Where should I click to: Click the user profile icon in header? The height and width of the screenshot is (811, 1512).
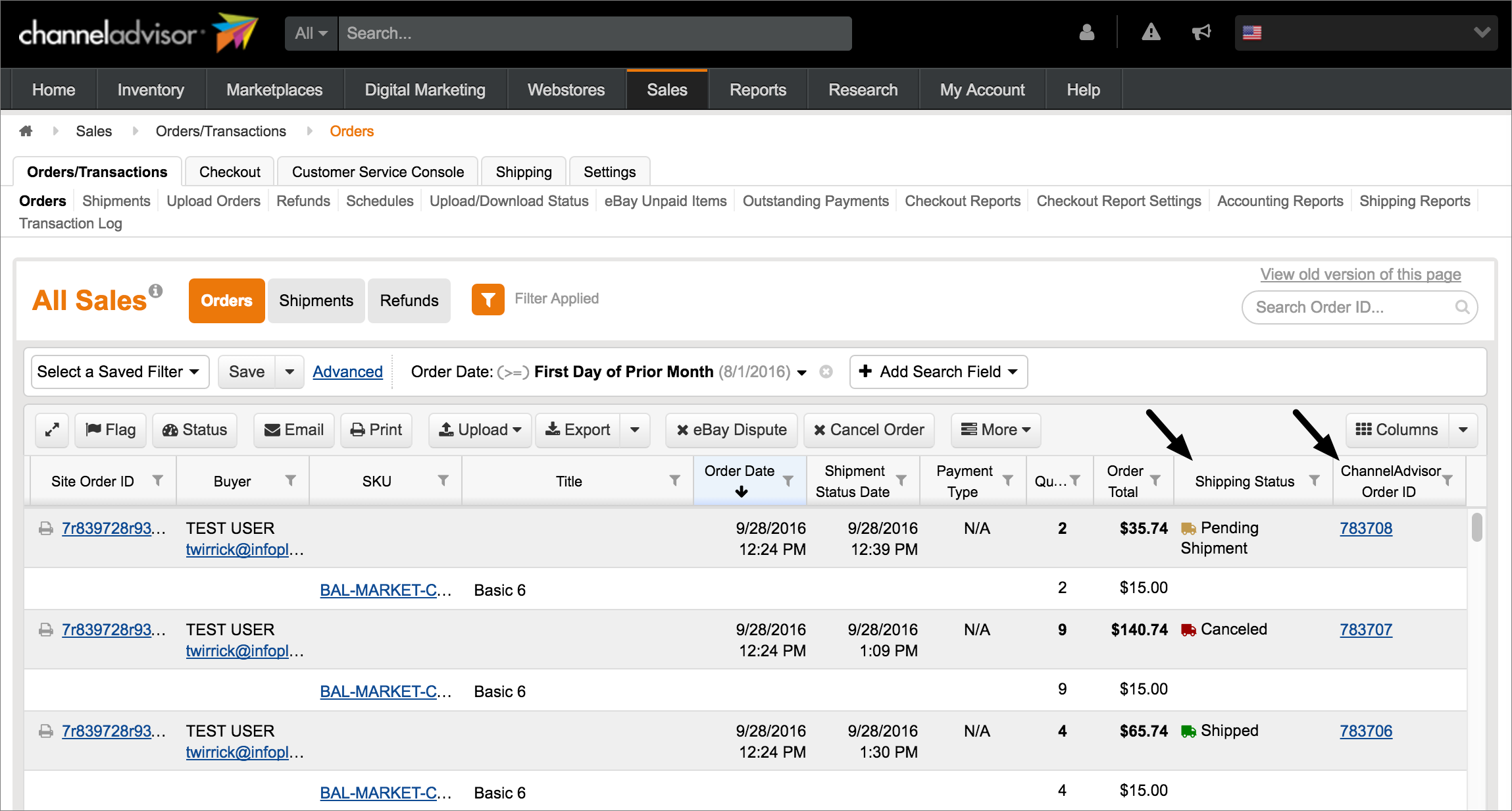1086,32
